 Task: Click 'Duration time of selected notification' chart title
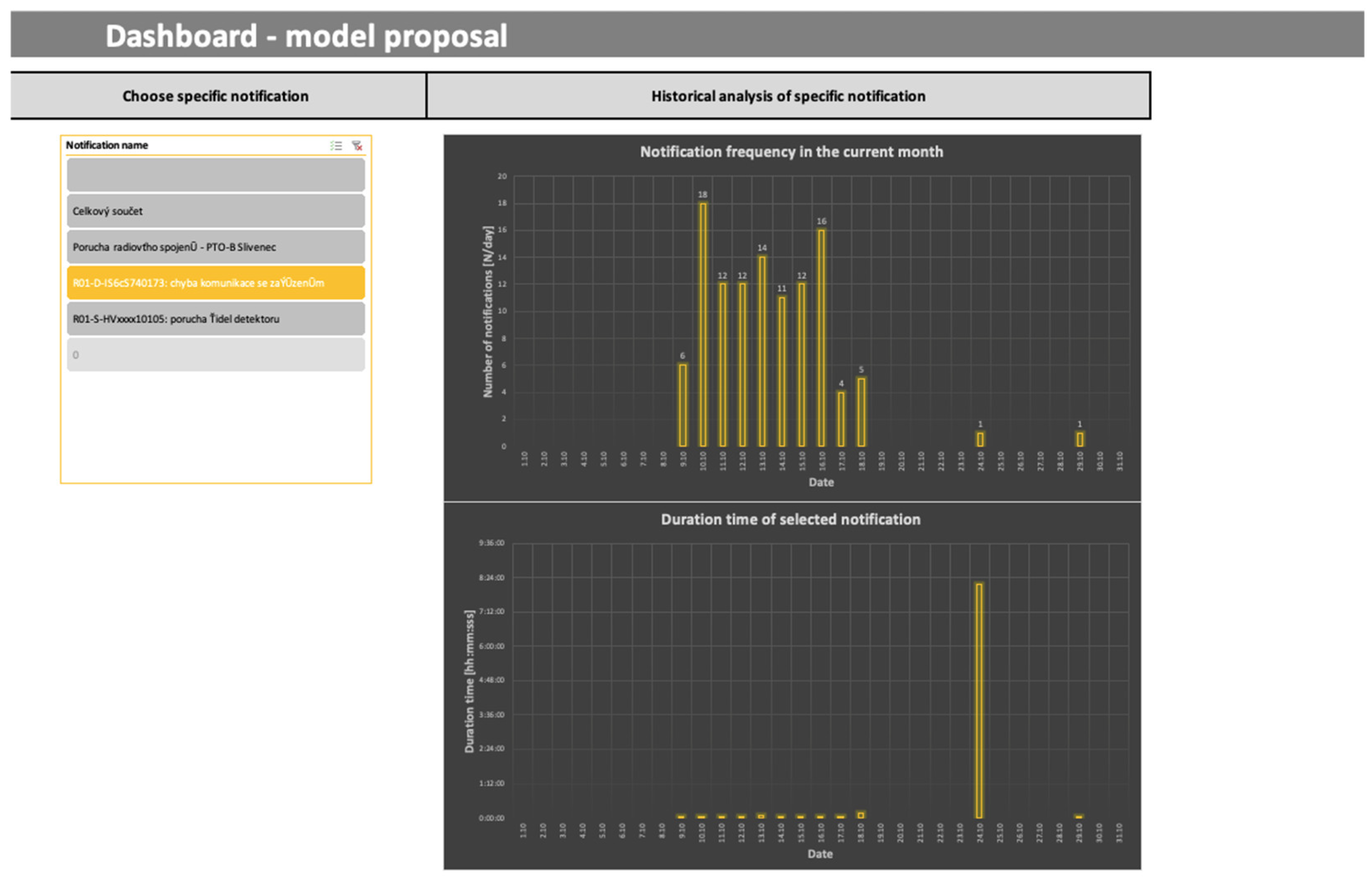(790, 519)
